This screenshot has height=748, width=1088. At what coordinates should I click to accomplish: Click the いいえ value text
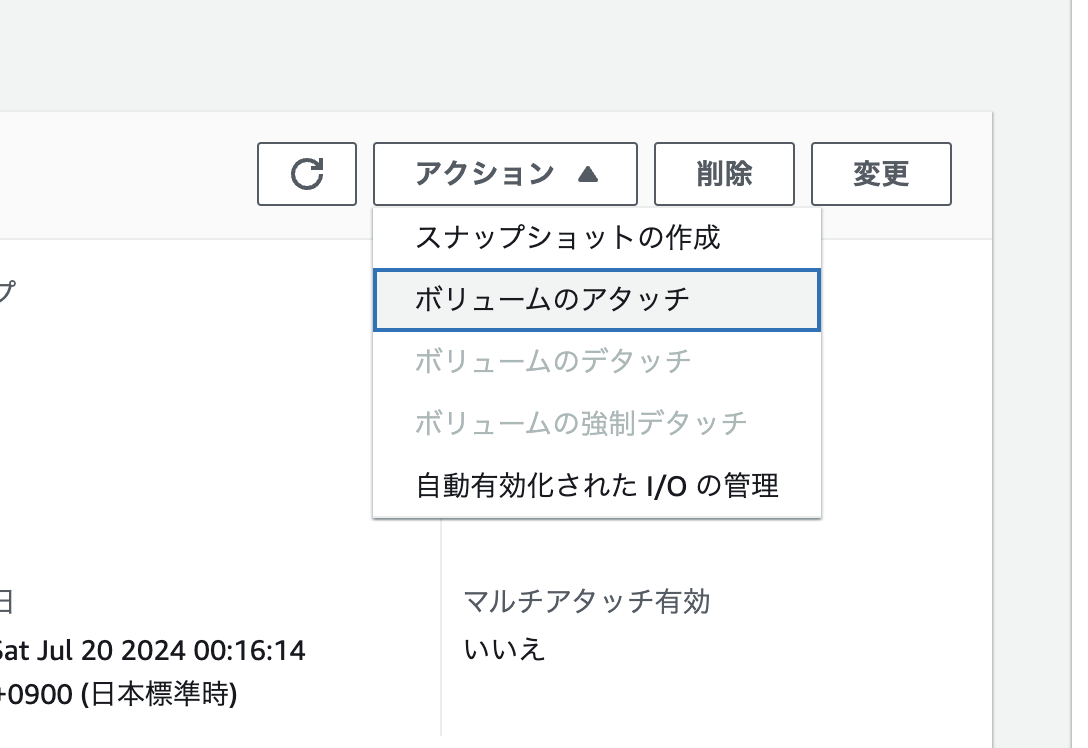[505, 649]
